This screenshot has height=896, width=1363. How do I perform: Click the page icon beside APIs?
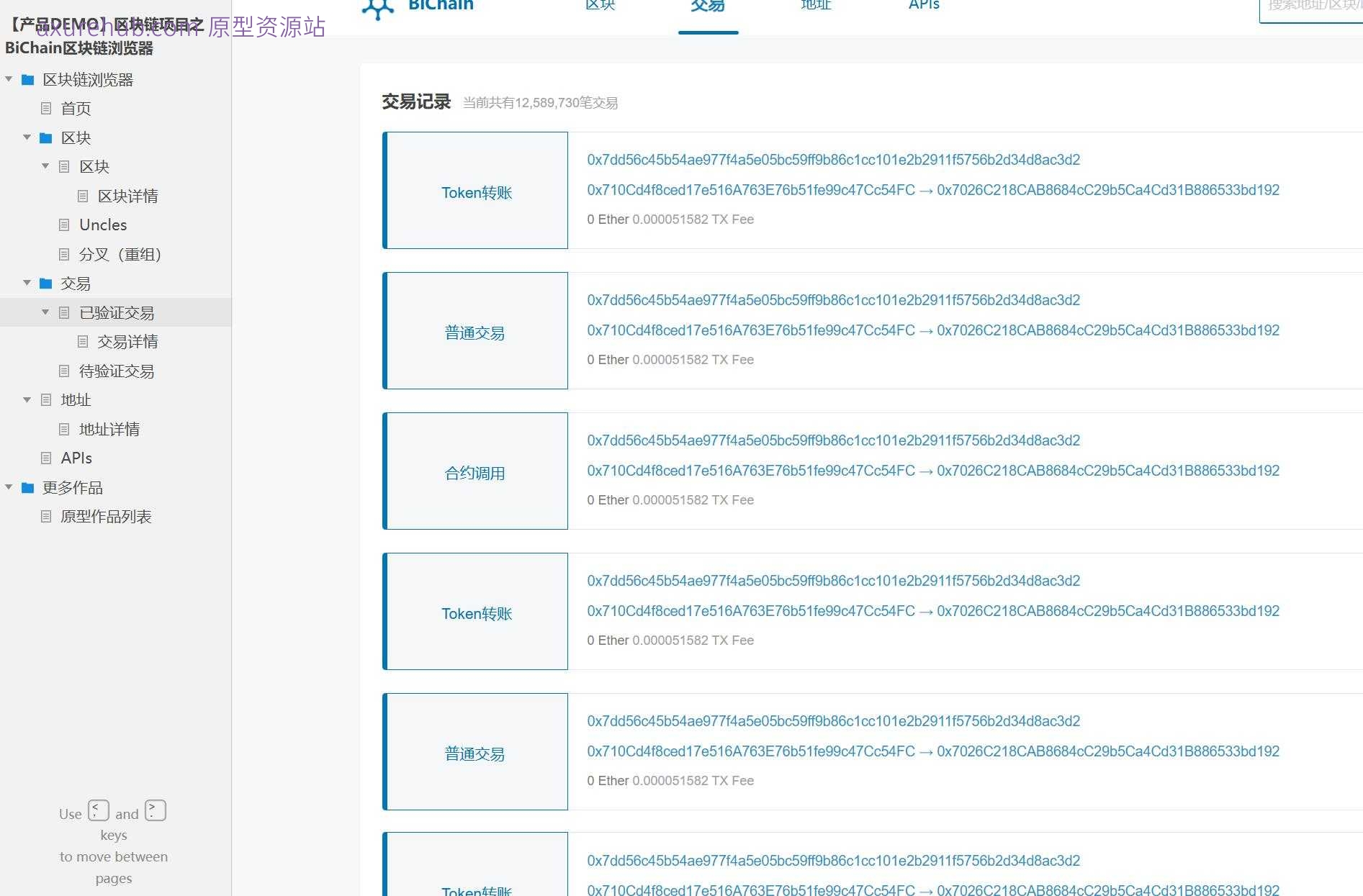pyautogui.click(x=45, y=458)
